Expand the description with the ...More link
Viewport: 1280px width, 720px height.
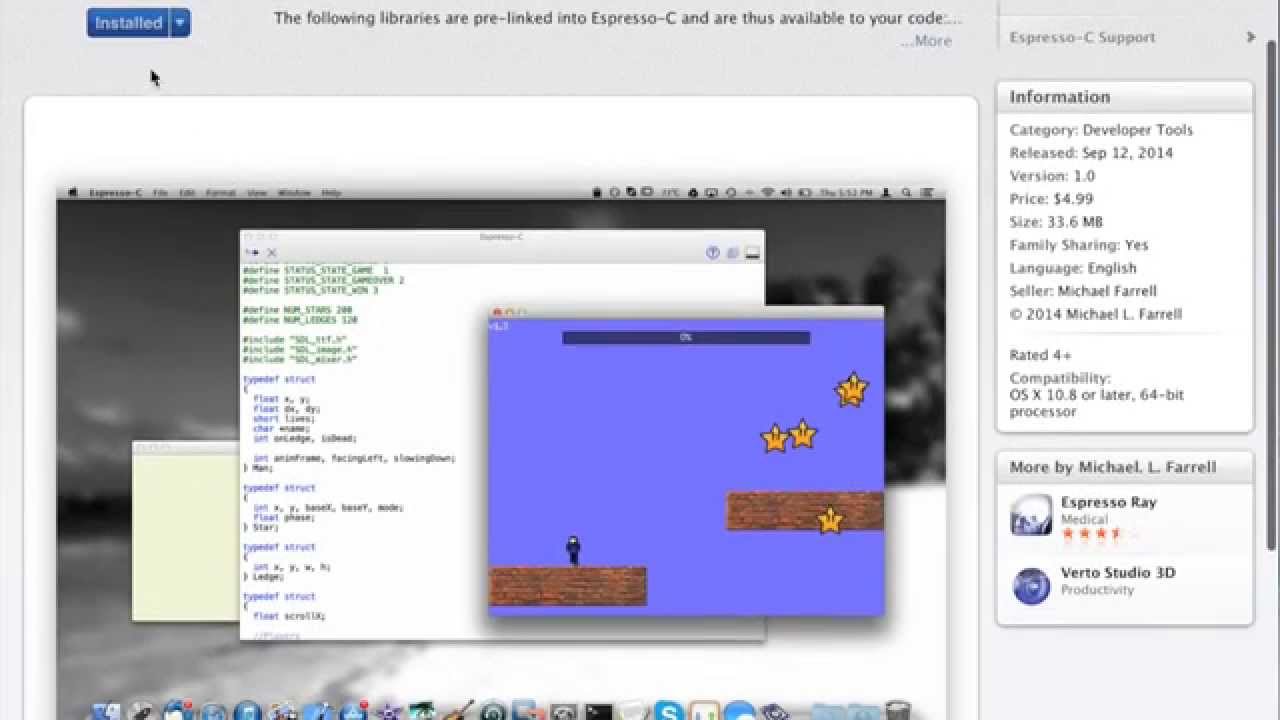tap(926, 41)
